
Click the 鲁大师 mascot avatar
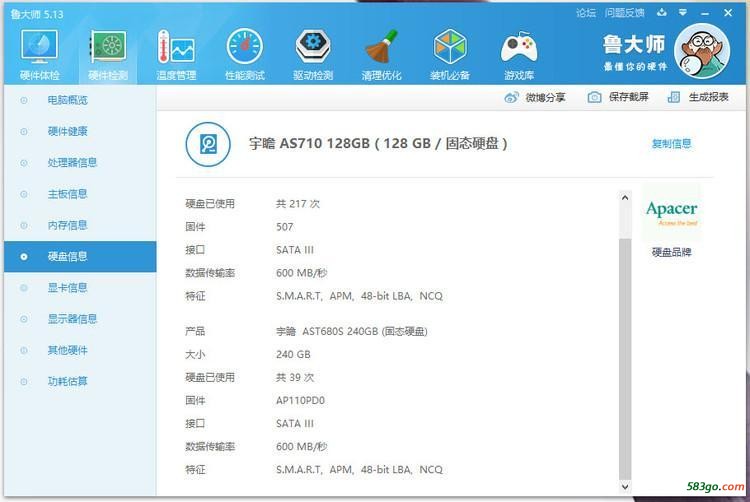(x=702, y=51)
